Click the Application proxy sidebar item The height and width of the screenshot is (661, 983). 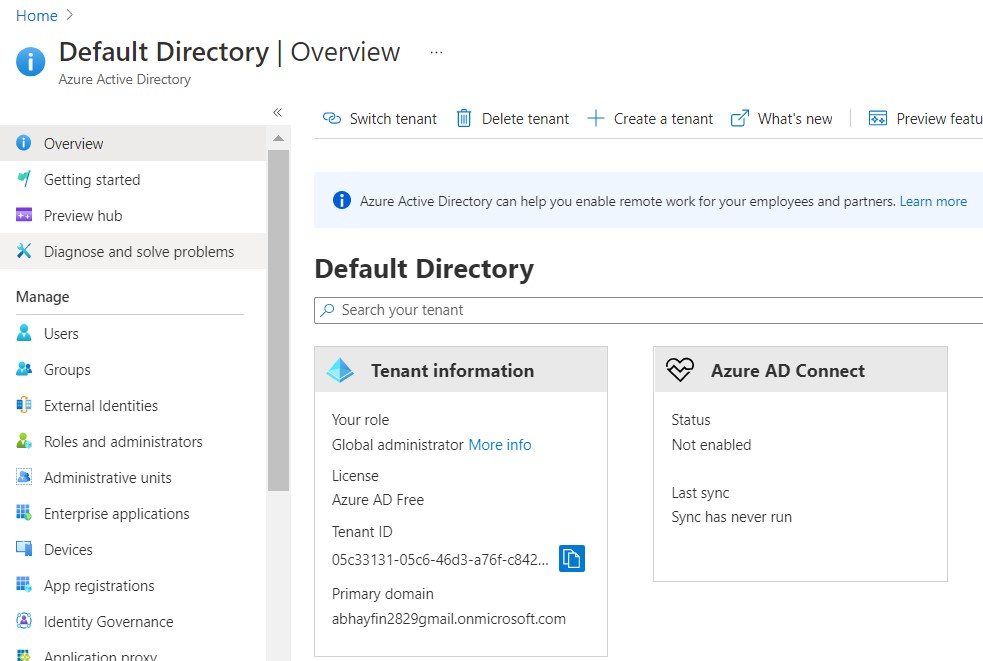(133, 652)
